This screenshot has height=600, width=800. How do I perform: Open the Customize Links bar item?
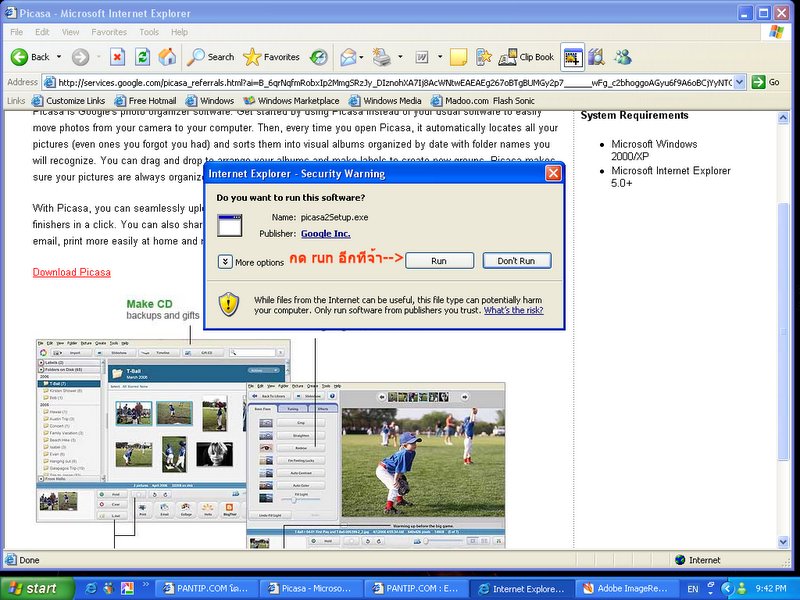click(x=68, y=101)
